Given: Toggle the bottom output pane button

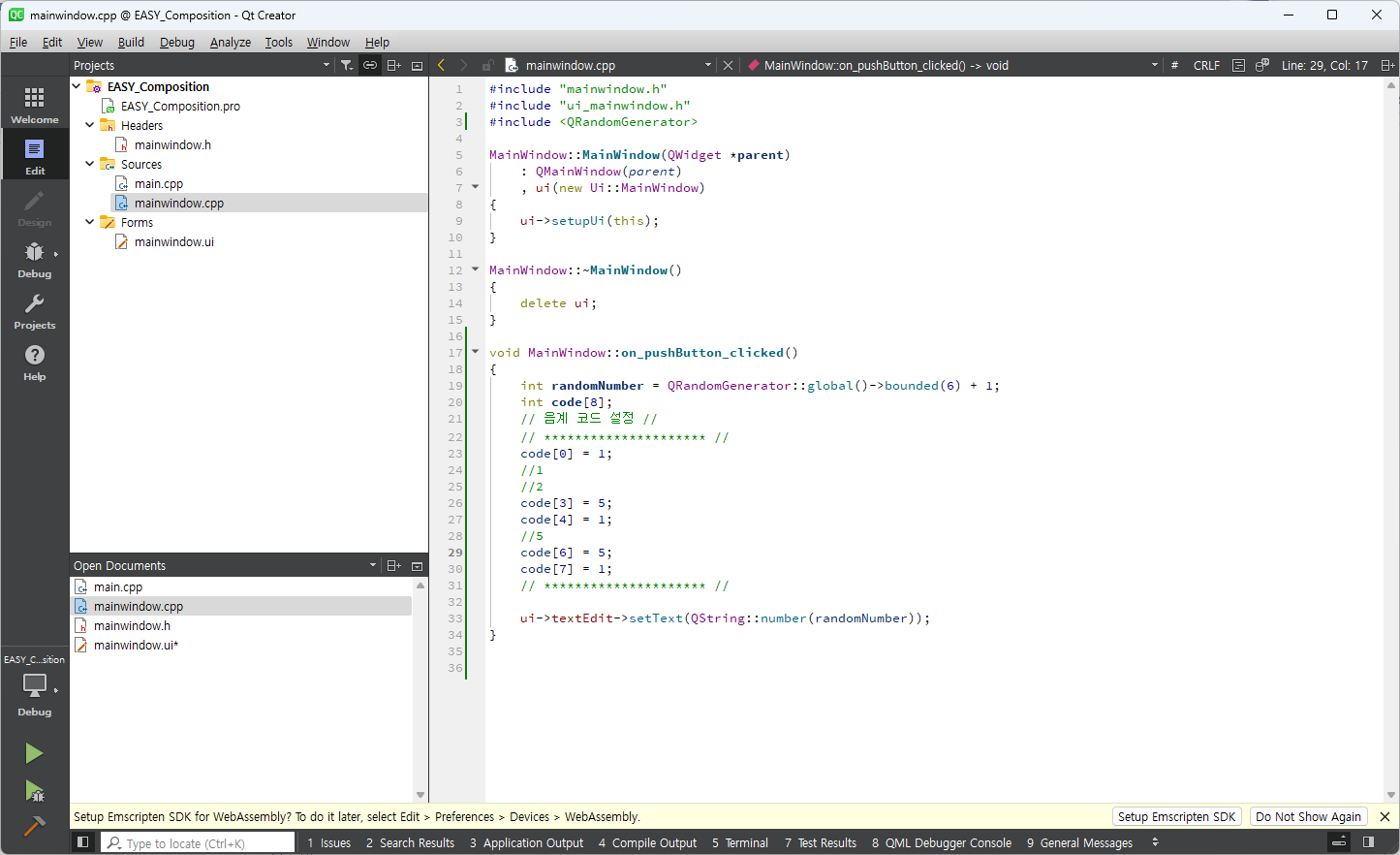Looking at the screenshot, I should click(x=1339, y=842).
